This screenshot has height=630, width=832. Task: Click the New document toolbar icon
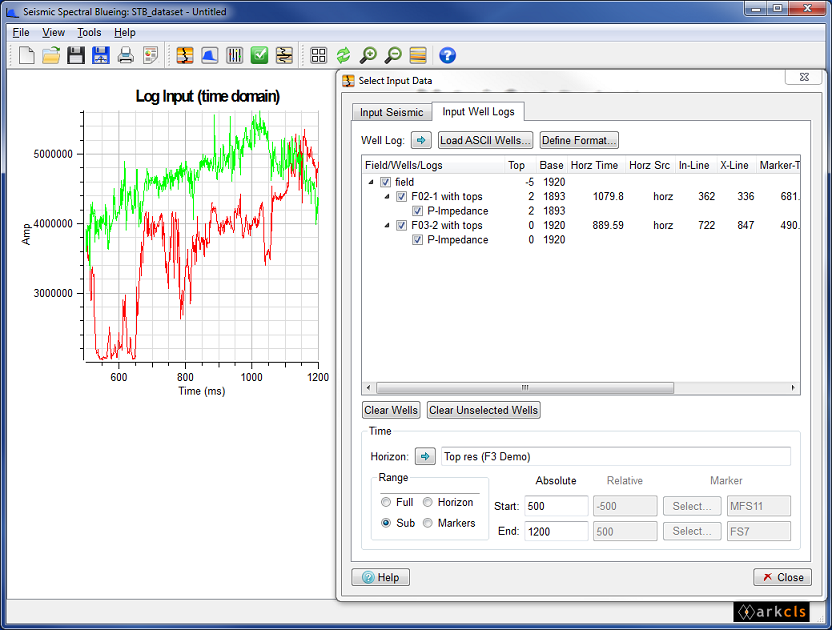tap(27, 55)
